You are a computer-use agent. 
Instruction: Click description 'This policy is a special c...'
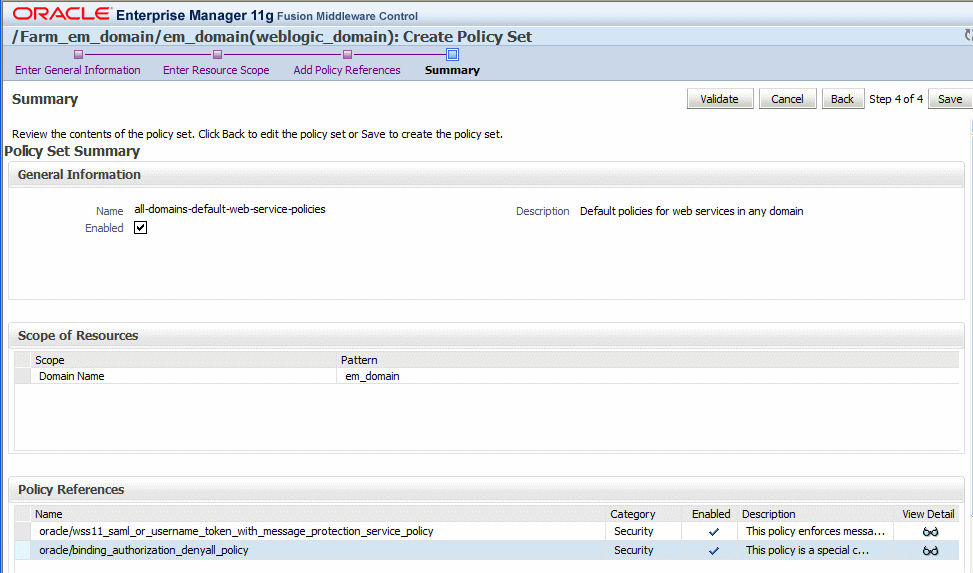[x=807, y=550]
